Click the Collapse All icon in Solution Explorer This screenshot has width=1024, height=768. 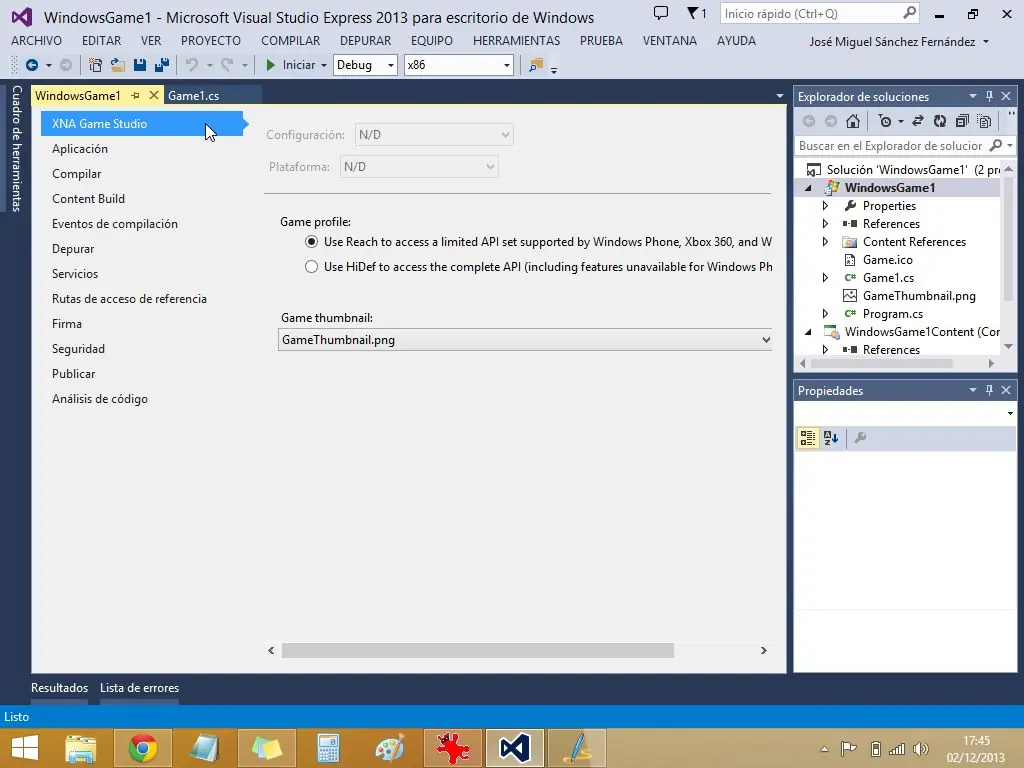(x=962, y=121)
